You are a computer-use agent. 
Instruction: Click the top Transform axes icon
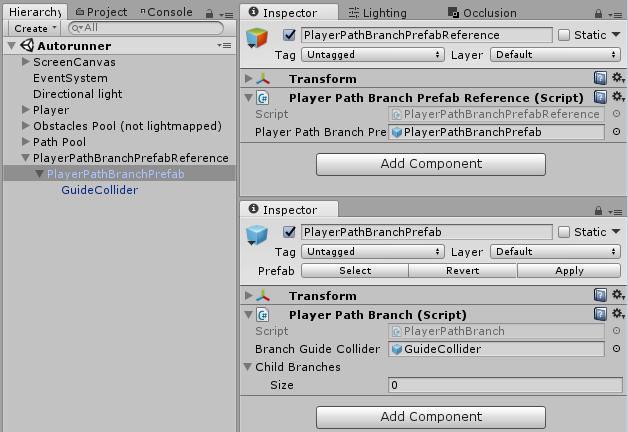coord(263,78)
